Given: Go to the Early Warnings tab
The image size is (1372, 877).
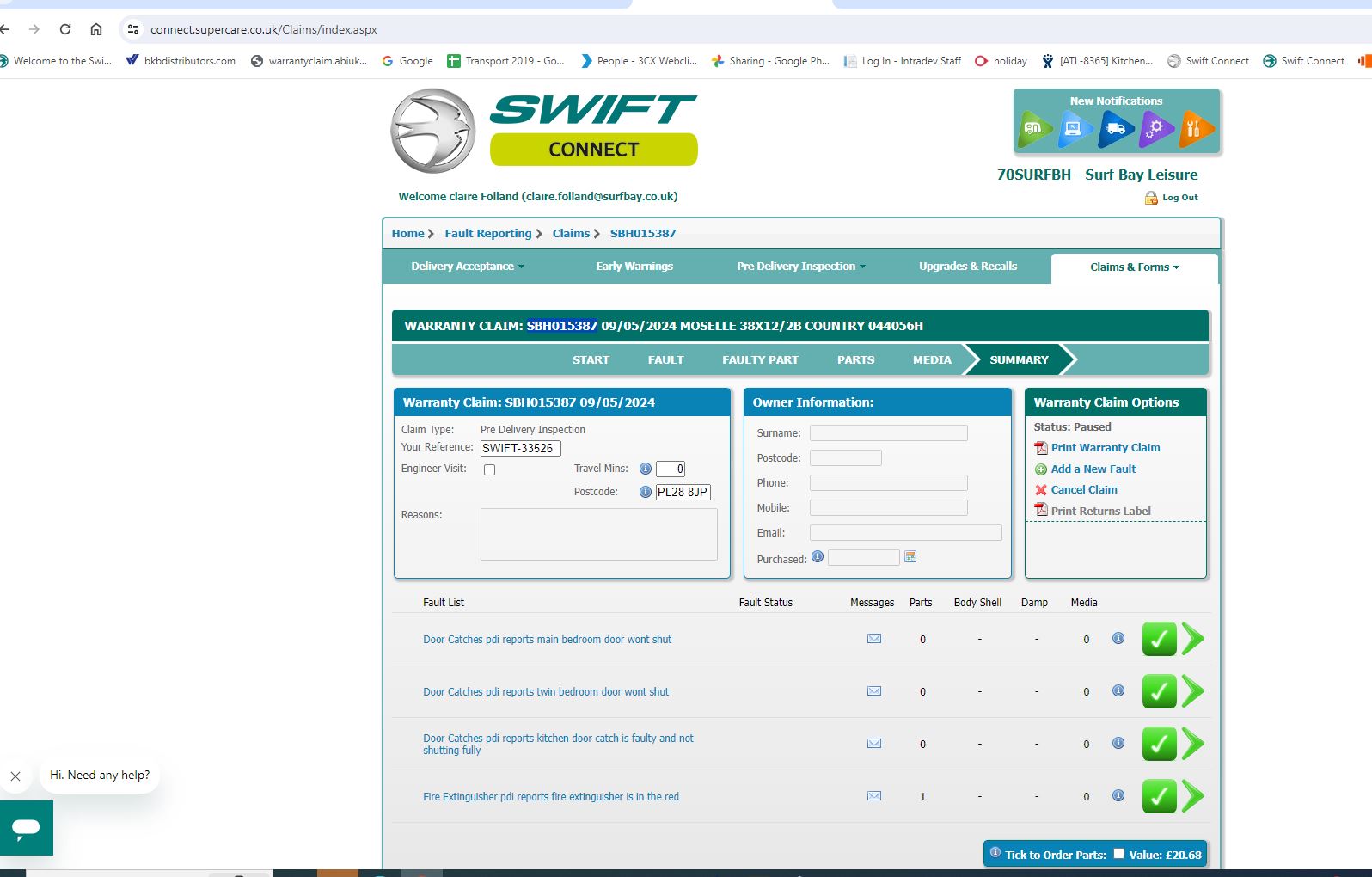Looking at the screenshot, I should [634, 267].
